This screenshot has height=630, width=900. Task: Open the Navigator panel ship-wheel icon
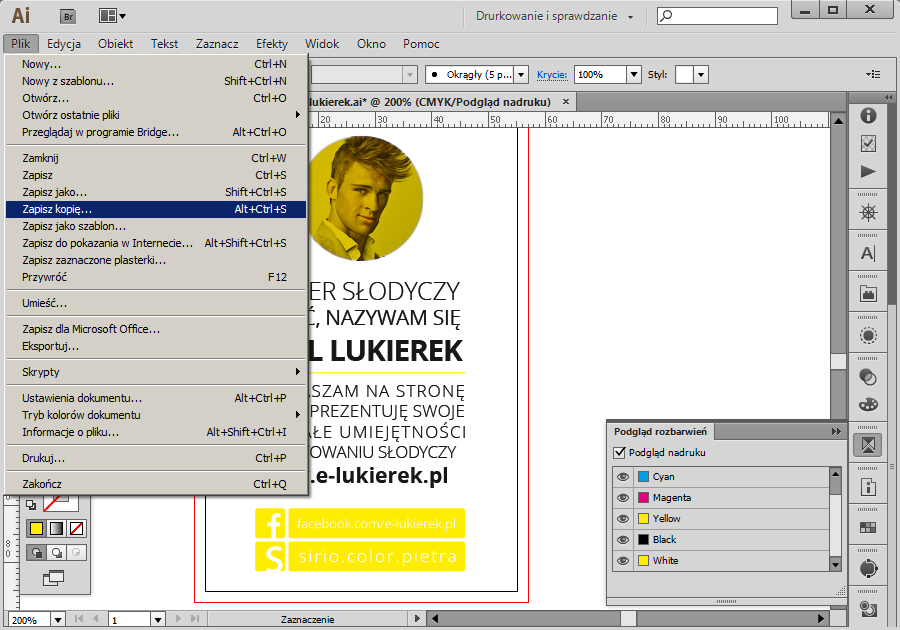tap(868, 213)
